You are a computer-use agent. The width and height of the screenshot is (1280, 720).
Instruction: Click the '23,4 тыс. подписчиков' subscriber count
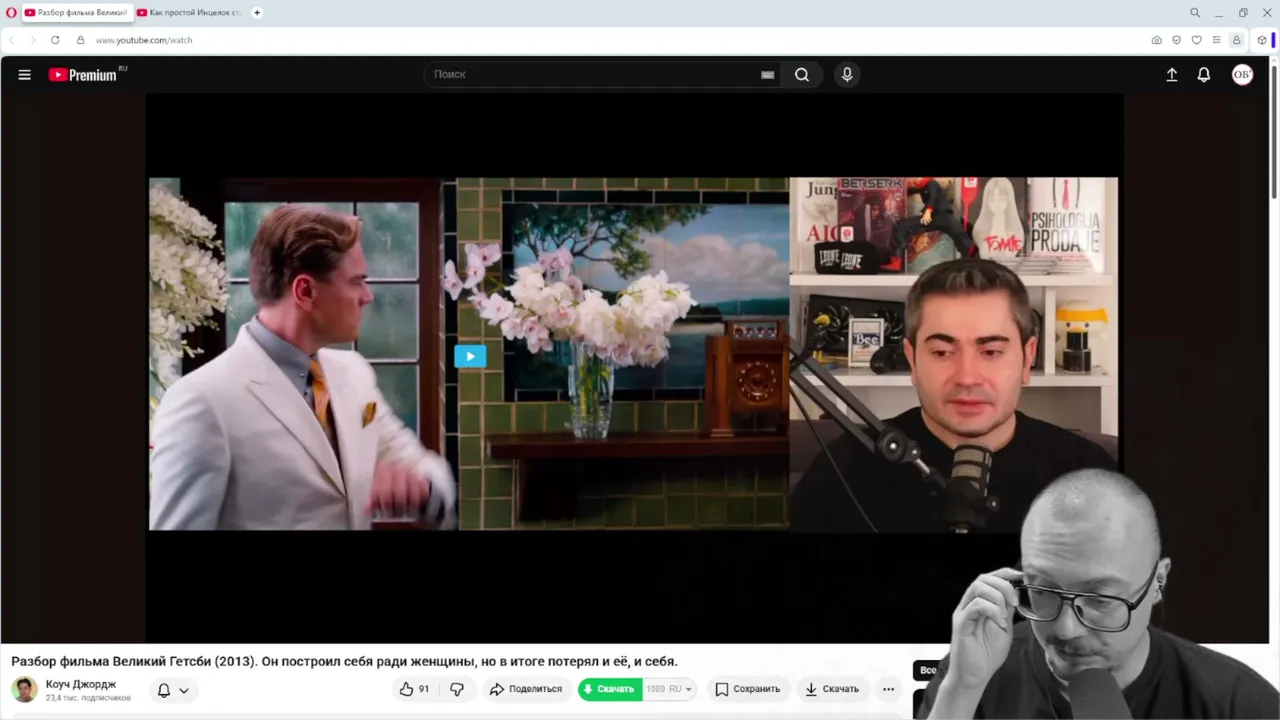[x=88, y=698]
